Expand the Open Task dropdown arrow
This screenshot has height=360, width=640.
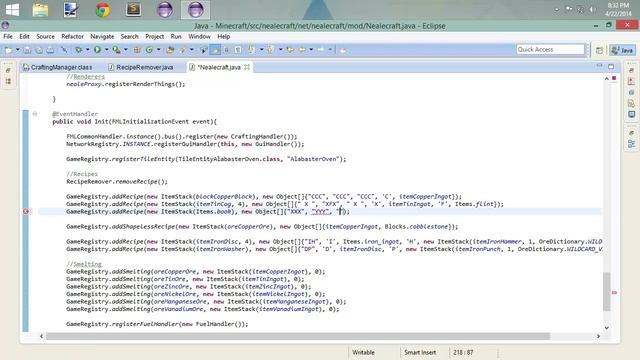(x=191, y=50)
